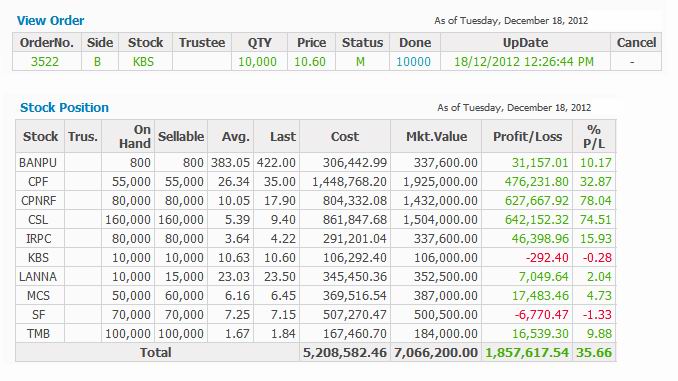This screenshot has height=381, width=678.
Task: Select the CPNRF stock row
Action: click(315, 201)
